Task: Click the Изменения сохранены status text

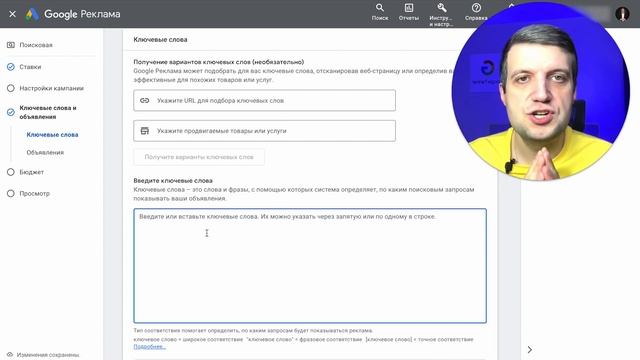Action: 48,355
